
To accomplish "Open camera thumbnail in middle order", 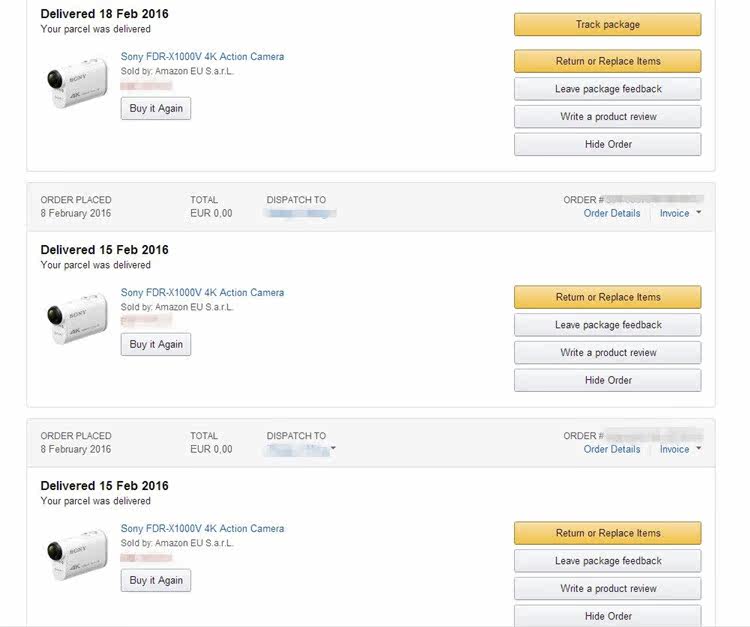I will (77, 319).
